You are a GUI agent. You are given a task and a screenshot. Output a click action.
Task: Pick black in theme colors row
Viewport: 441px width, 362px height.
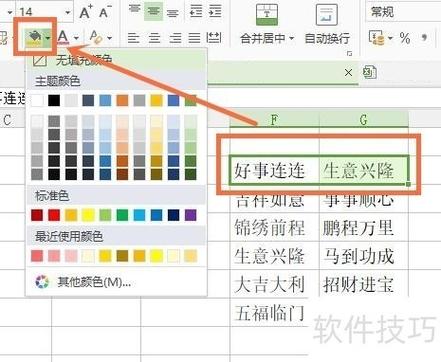54,100
